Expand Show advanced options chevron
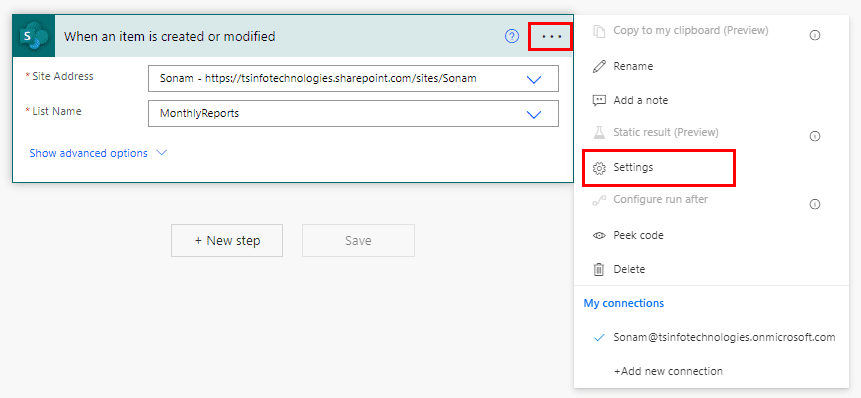Viewport: 861px width, 398px height. point(161,153)
